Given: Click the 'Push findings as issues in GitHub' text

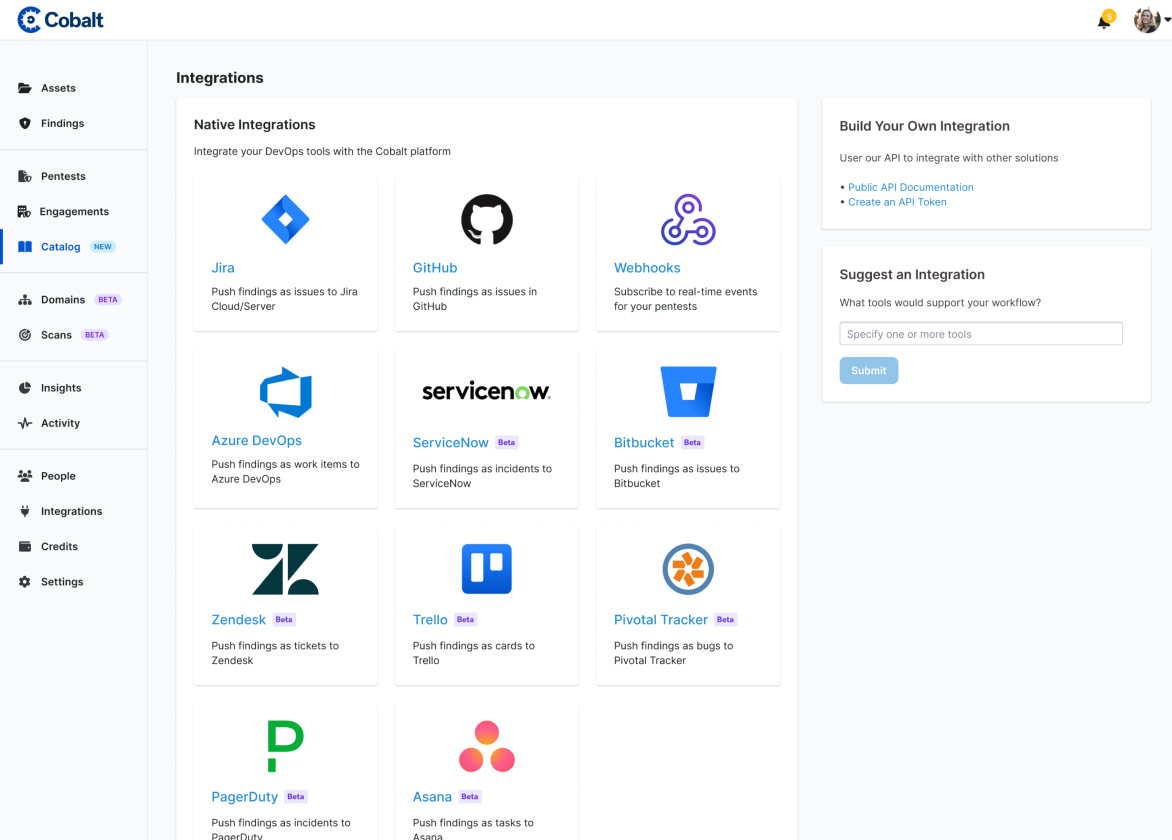Looking at the screenshot, I should coord(475,299).
